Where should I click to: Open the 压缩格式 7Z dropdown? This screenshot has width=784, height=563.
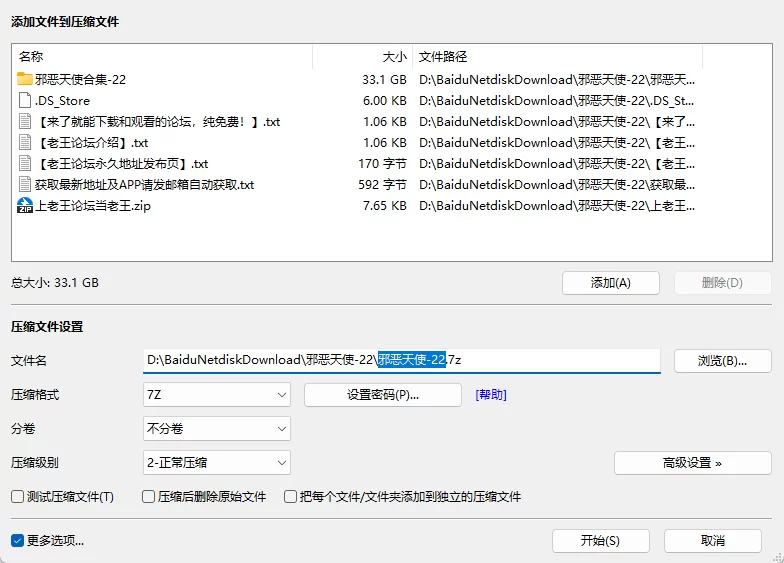click(x=216, y=394)
